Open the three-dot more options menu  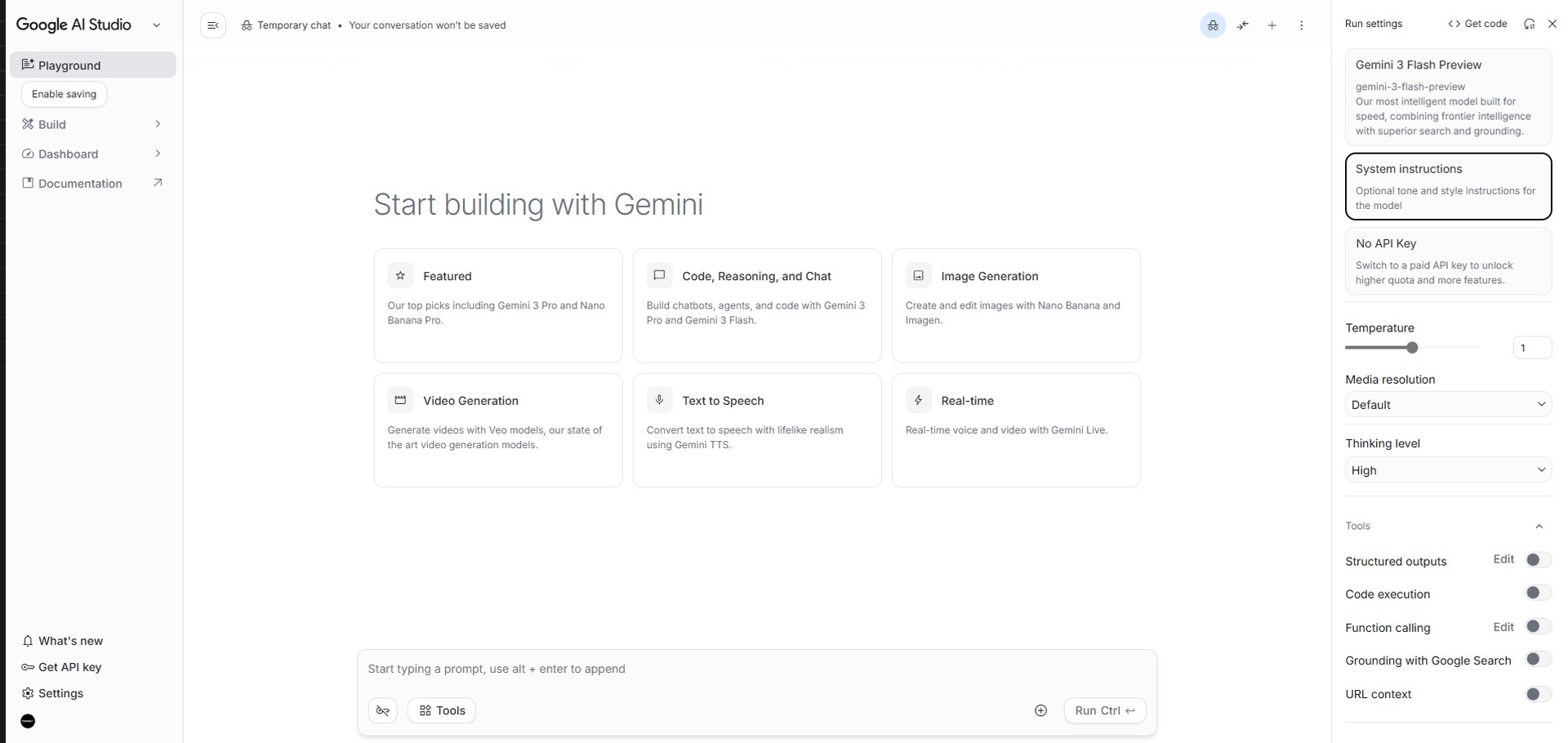[x=1302, y=25]
